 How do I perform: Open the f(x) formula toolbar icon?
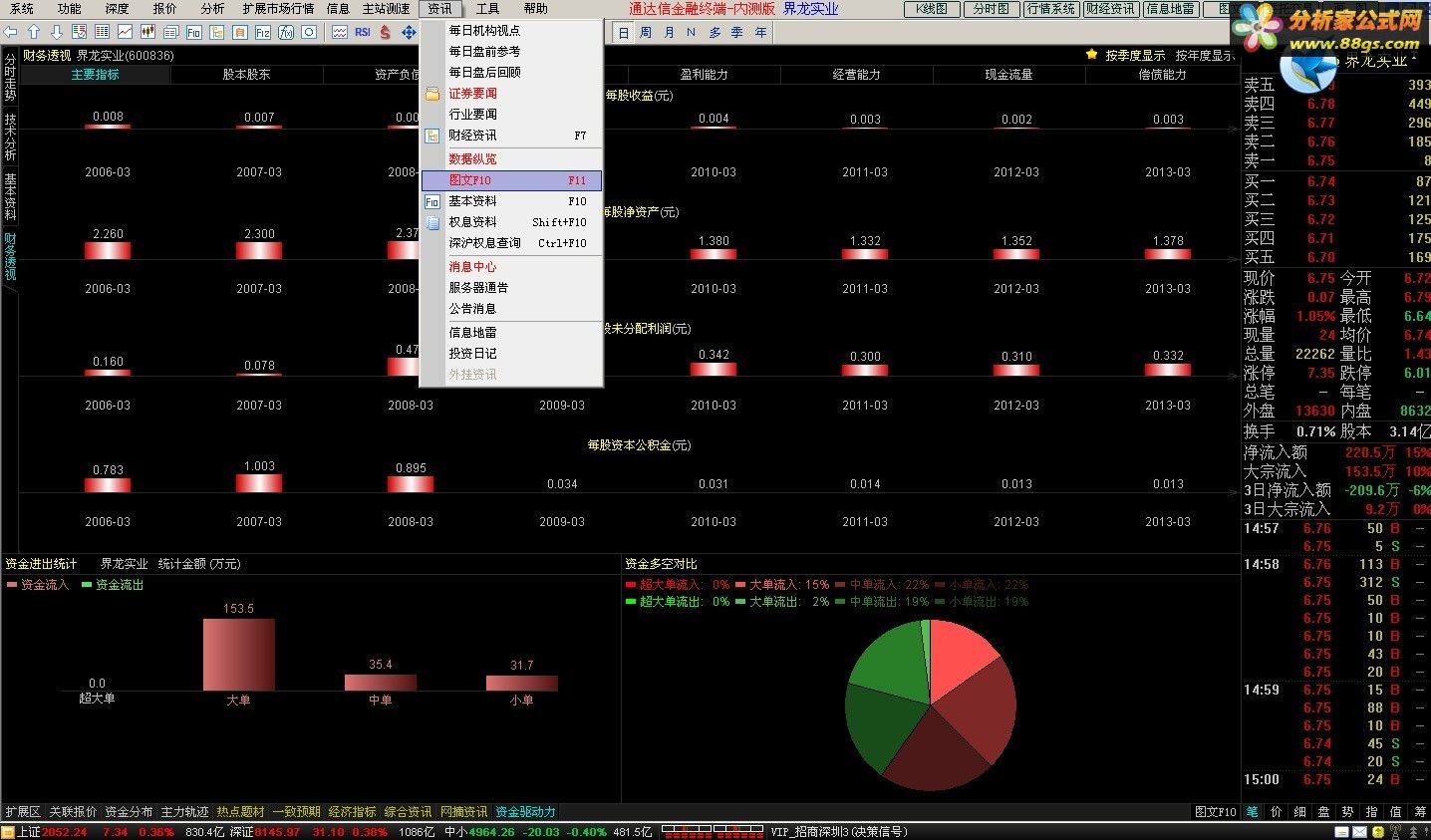pos(286,32)
